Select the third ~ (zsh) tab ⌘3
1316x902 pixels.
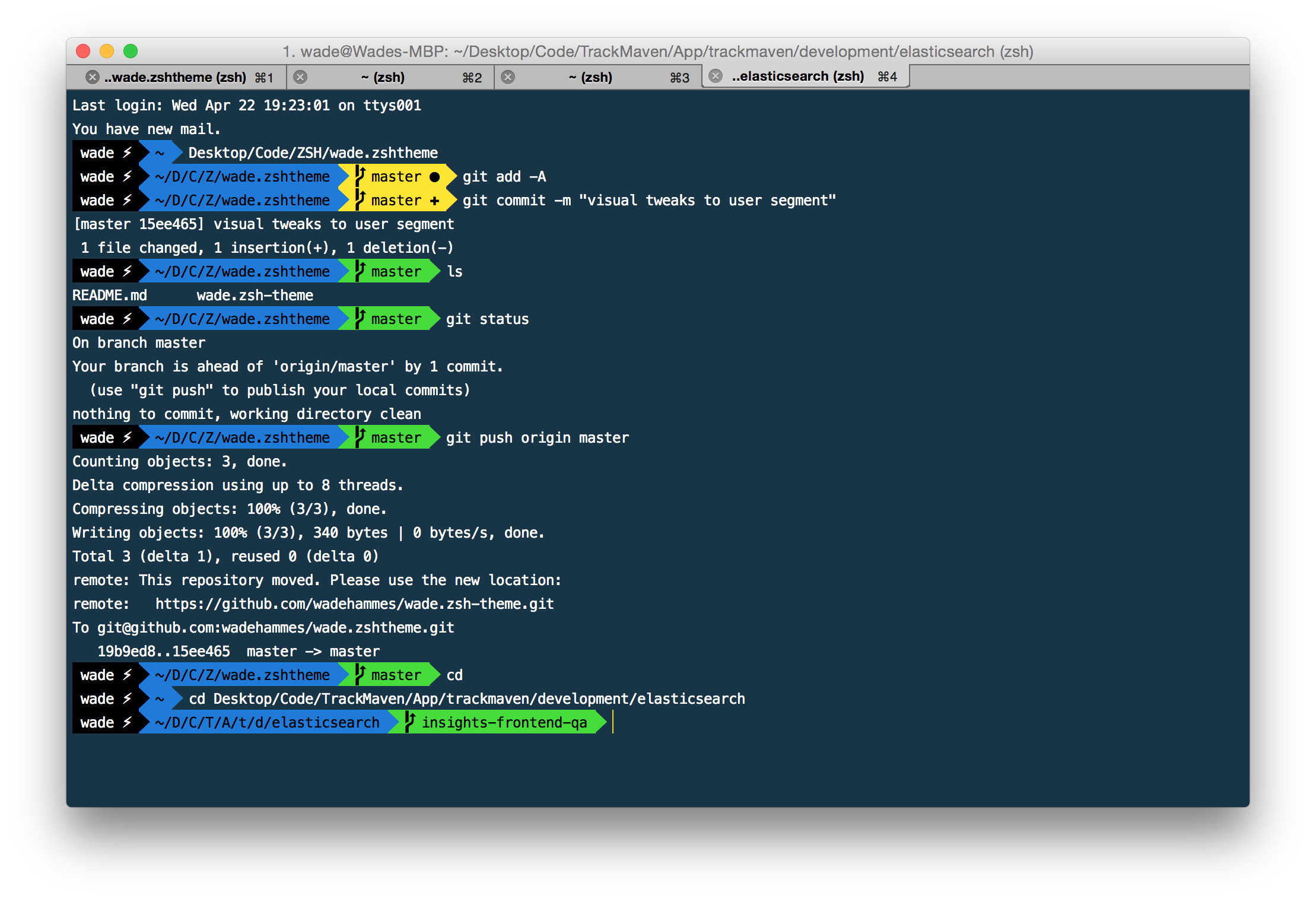590,77
